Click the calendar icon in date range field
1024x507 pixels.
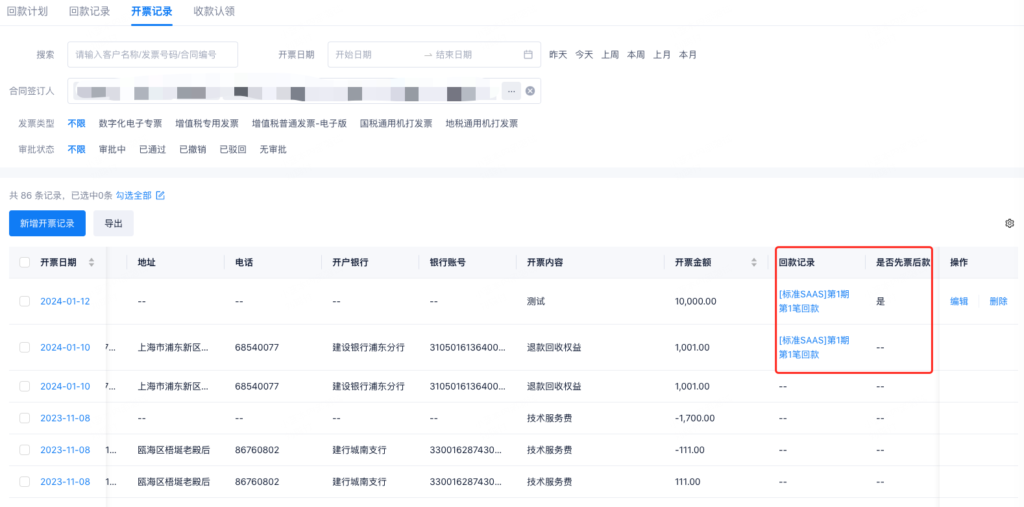(x=528, y=55)
